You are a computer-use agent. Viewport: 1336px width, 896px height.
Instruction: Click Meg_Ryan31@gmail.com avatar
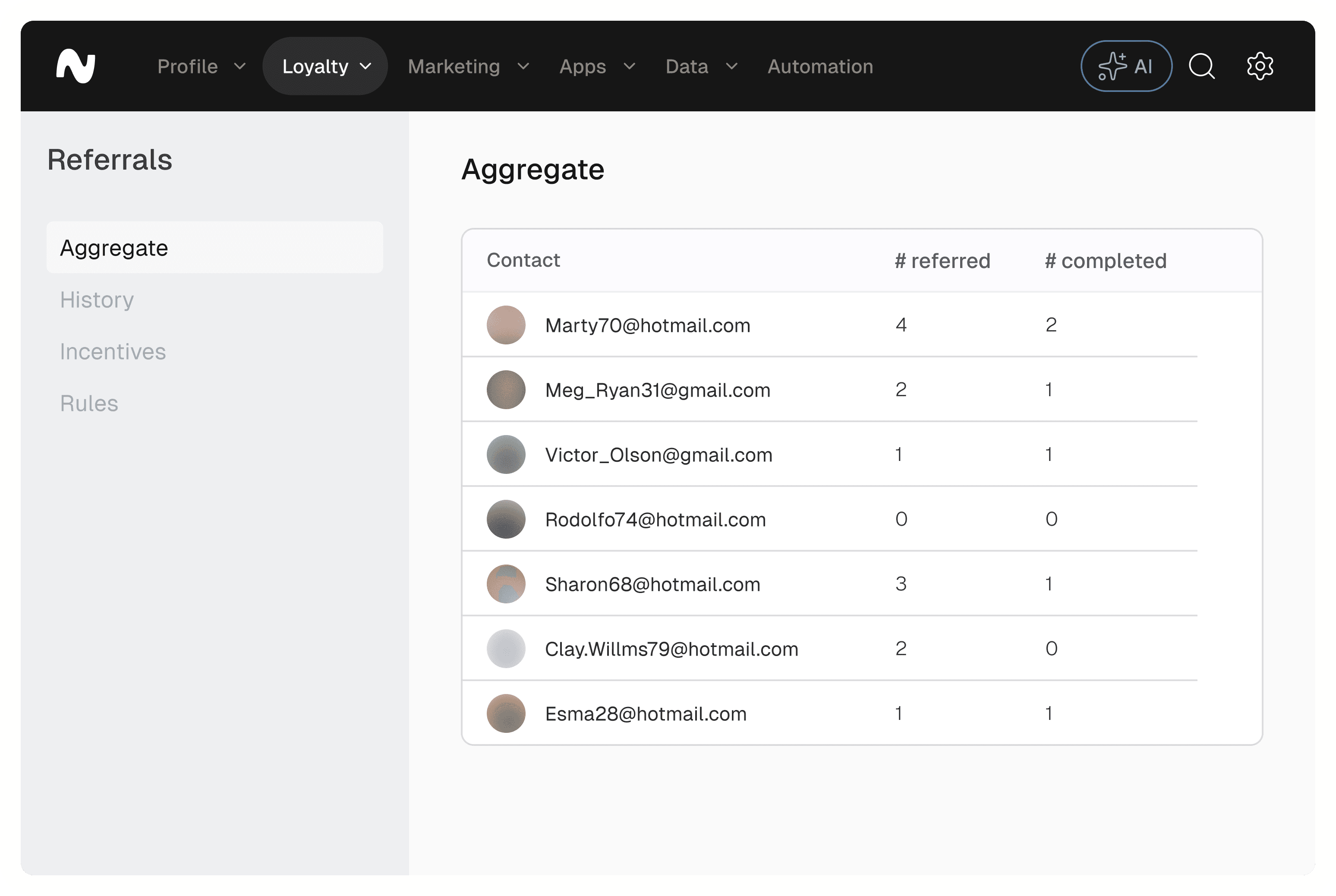tap(505, 390)
